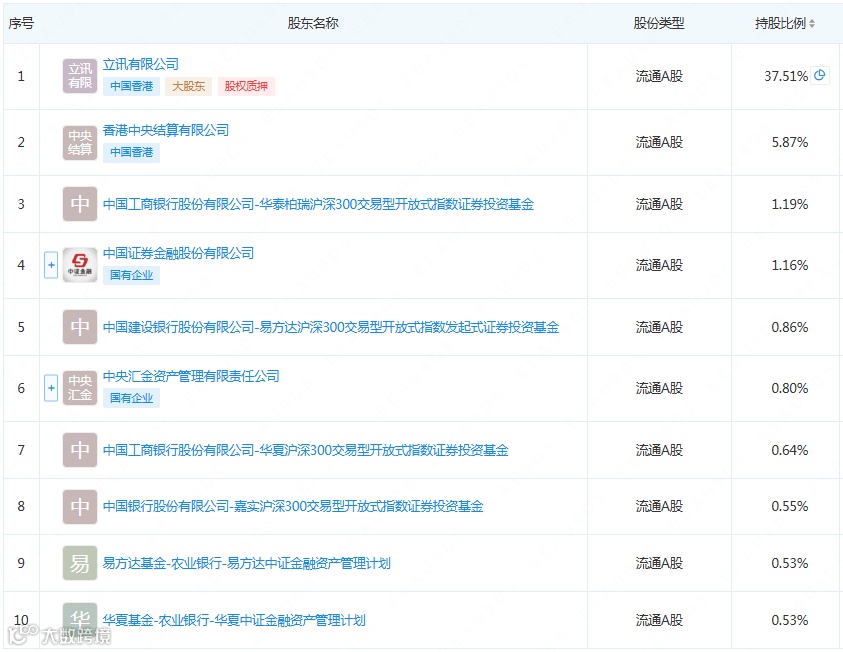The image size is (843, 652).
Task: Click 国有企业 tag under 中央汇金
Action: pos(132,398)
